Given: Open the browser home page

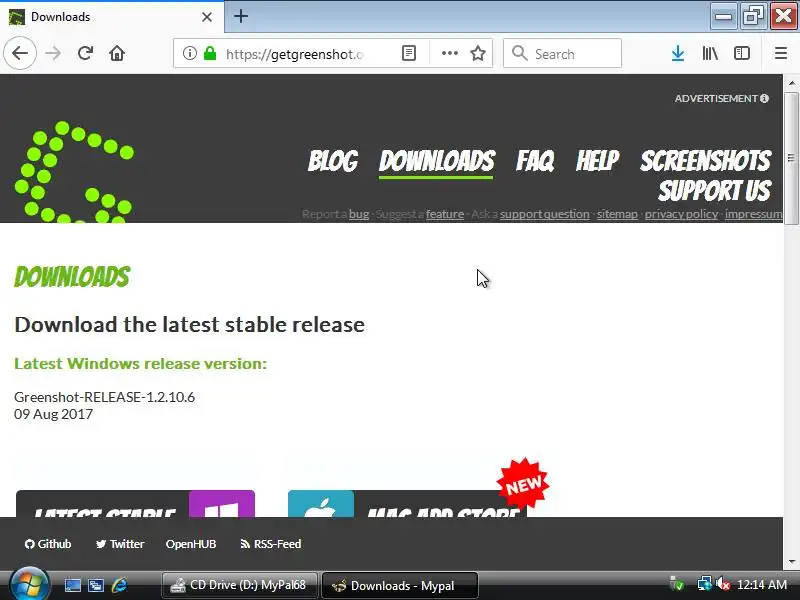Looking at the screenshot, I should 117,53.
